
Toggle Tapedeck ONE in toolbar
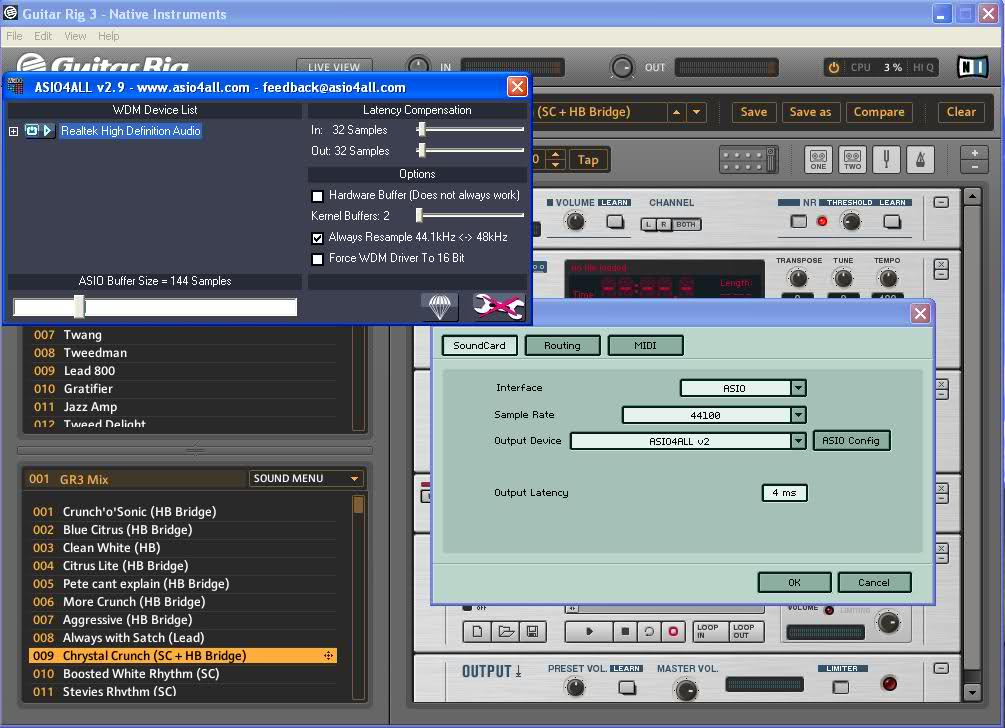point(818,160)
